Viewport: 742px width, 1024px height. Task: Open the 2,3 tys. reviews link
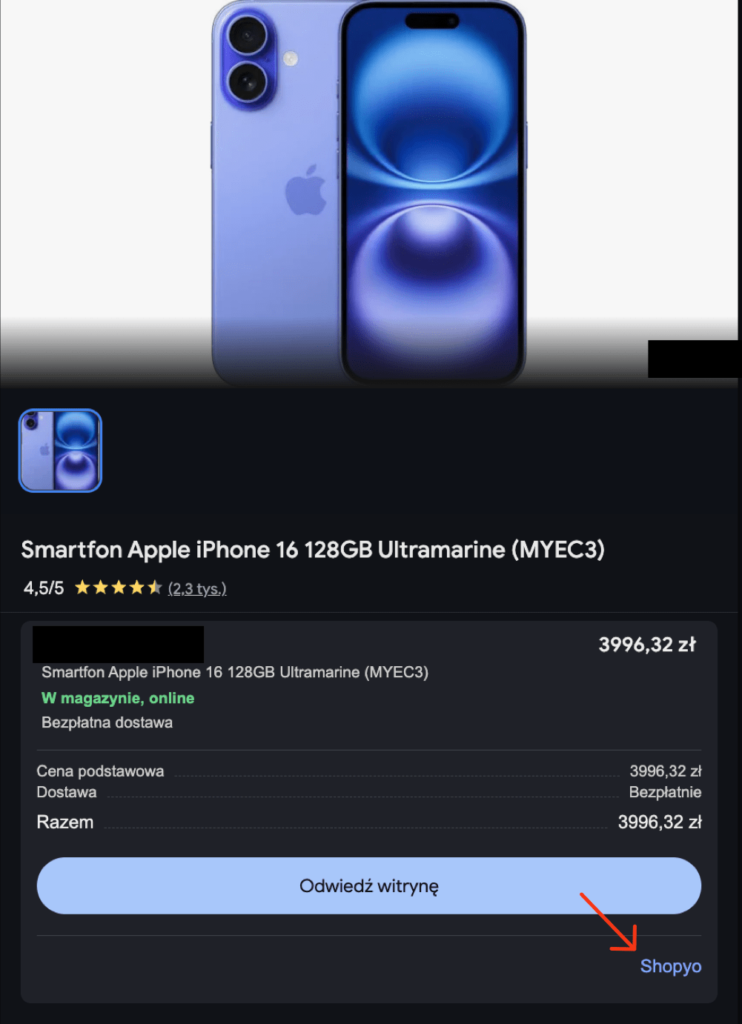(197, 588)
